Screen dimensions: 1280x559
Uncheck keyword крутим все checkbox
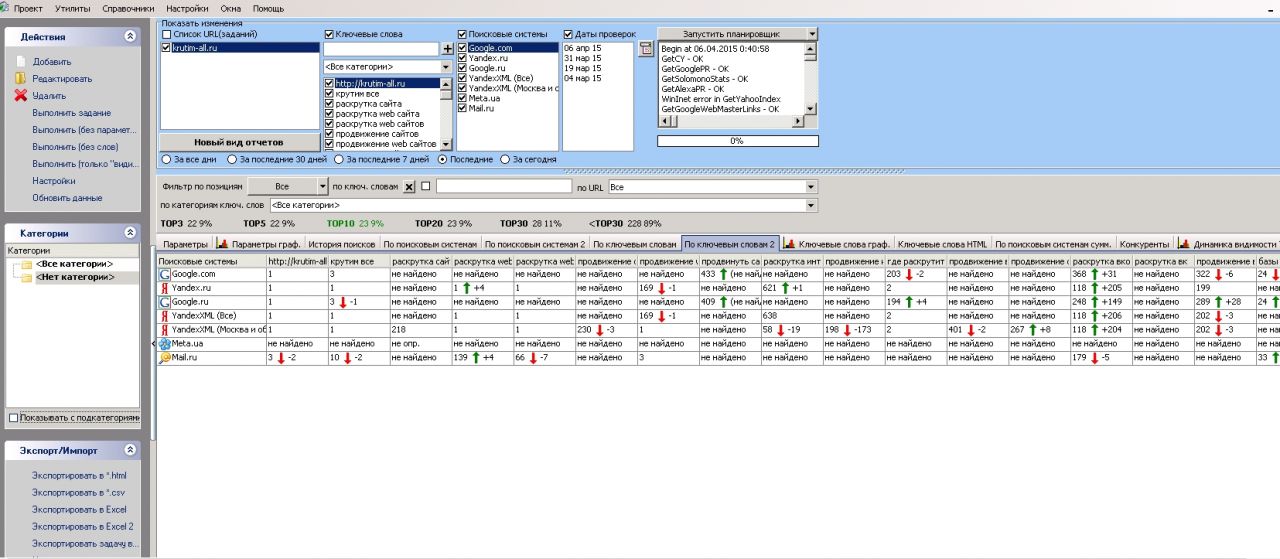click(329, 94)
